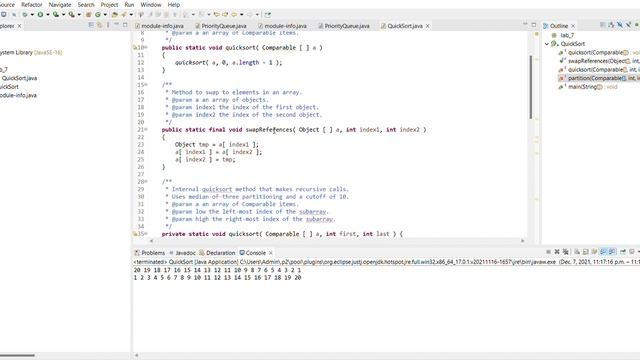Switch to the Declaration tab

[217, 253]
